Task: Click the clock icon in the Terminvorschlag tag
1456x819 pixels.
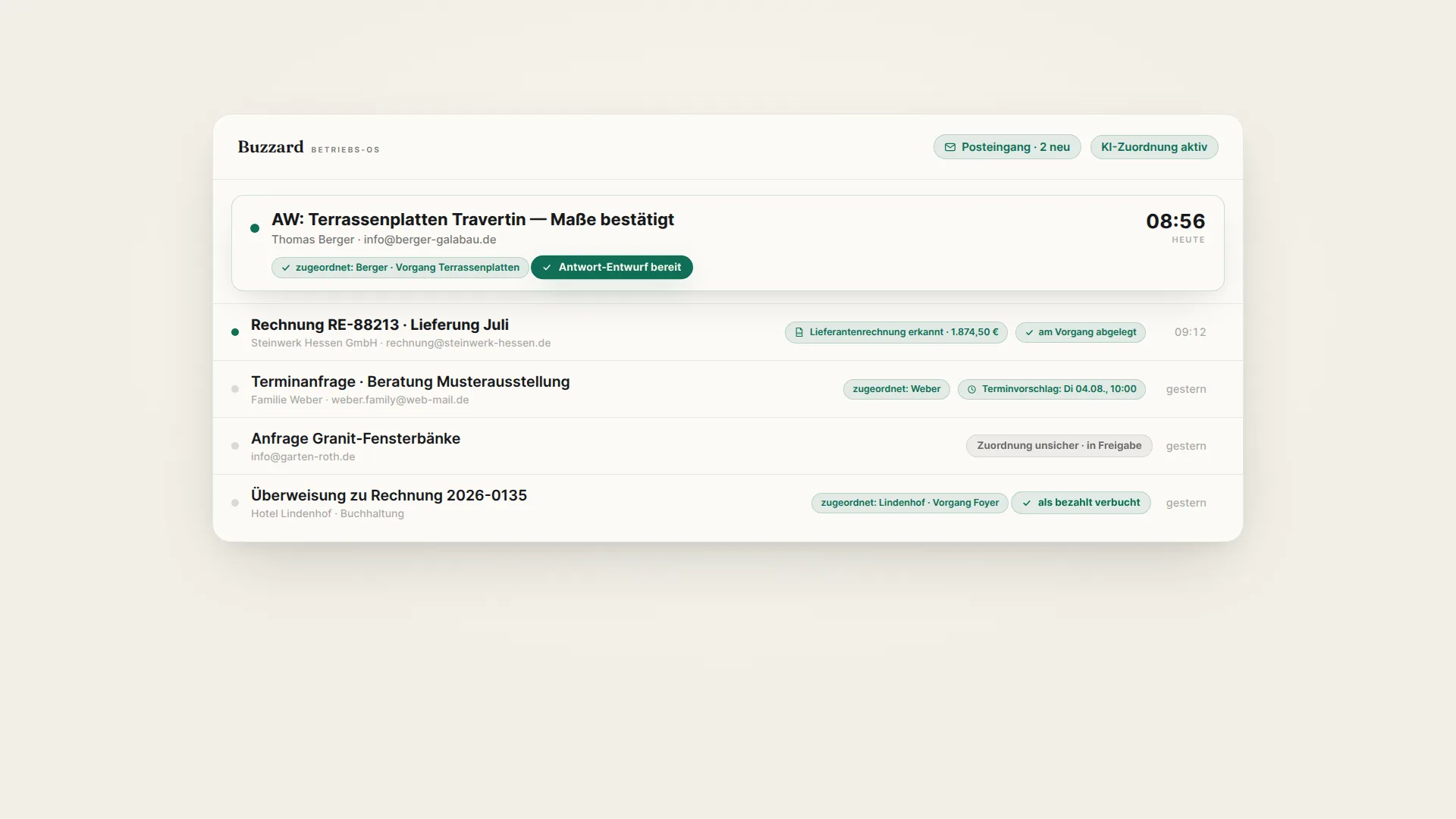Action: 971,389
